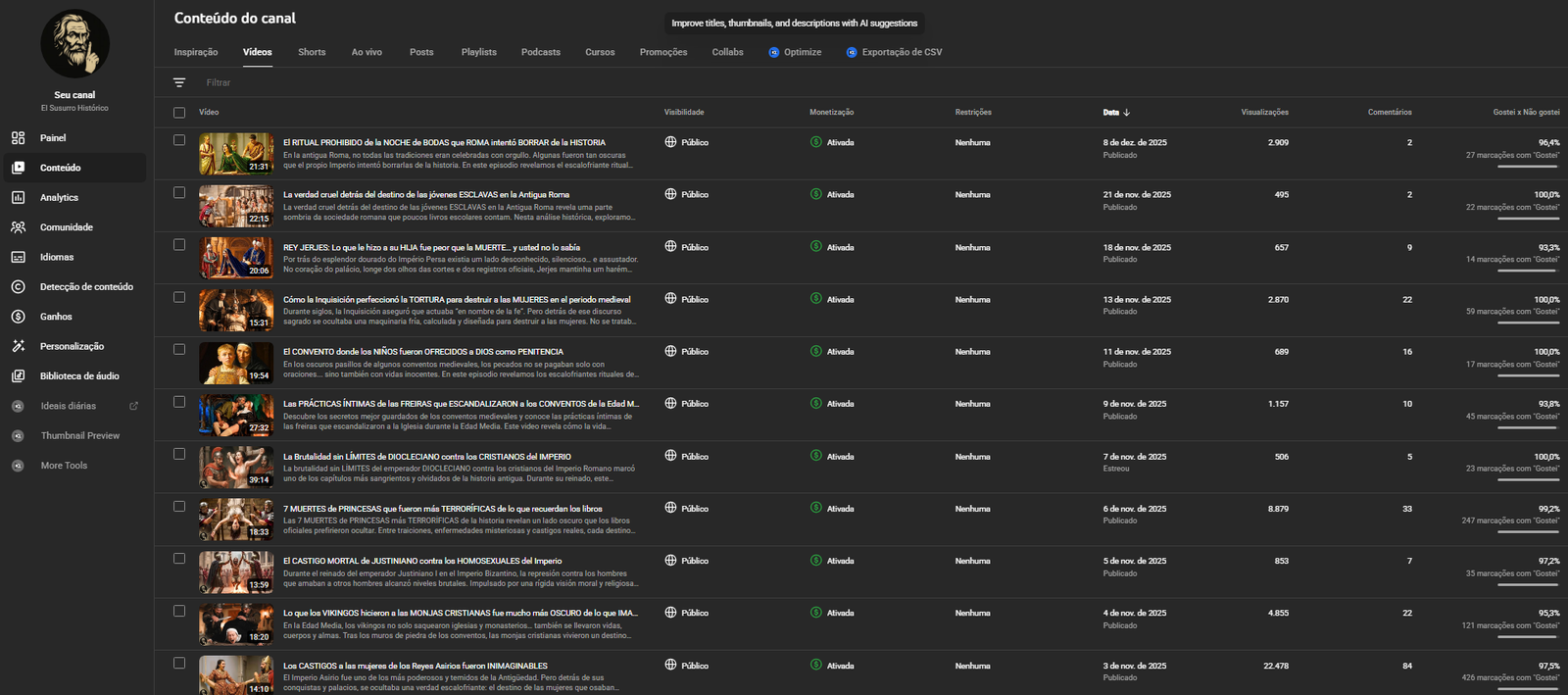Click the Filtrar filter input field

pyautogui.click(x=219, y=83)
